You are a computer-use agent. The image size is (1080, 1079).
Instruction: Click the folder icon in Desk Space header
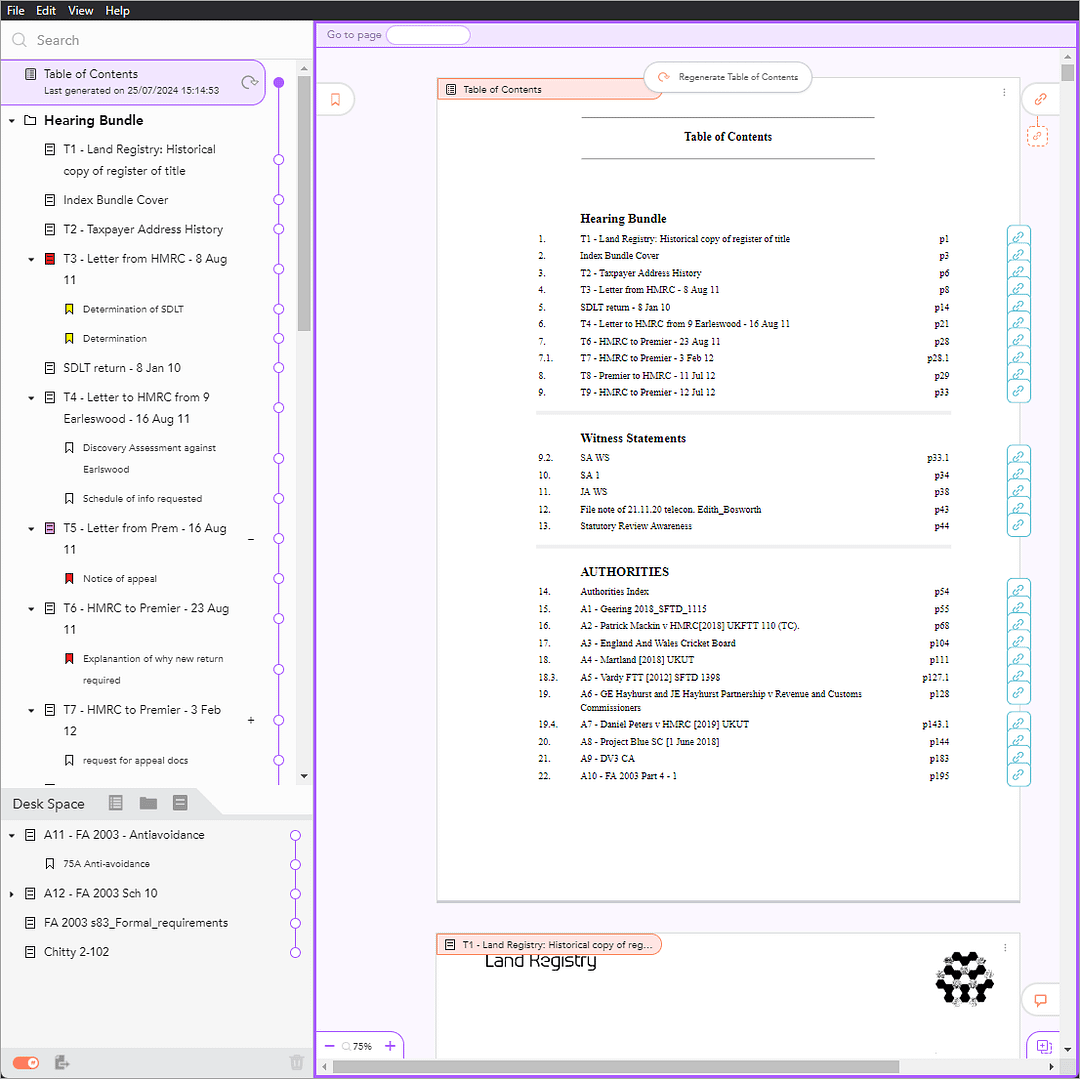coord(147,803)
